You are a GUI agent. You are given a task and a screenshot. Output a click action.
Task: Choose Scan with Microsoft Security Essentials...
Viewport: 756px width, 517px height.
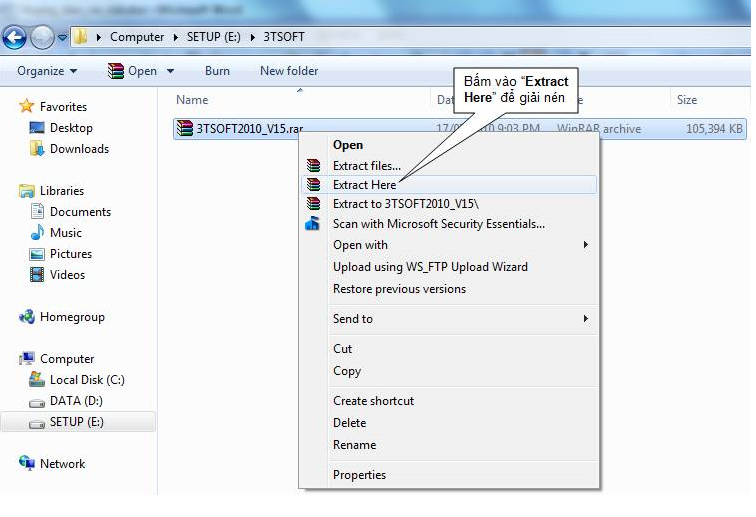[448, 224]
